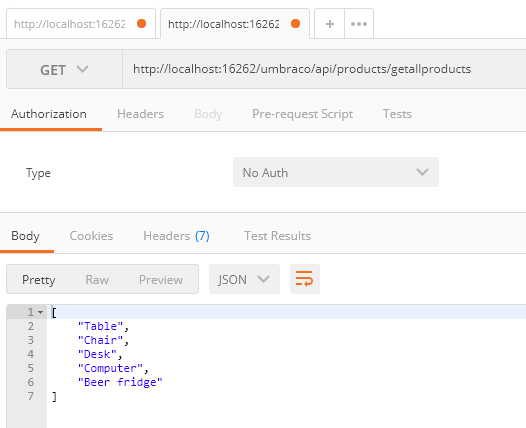Image resolution: width=526 pixels, height=428 pixels.
Task: Open the three-dots tab options menu
Action: click(x=359, y=24)
